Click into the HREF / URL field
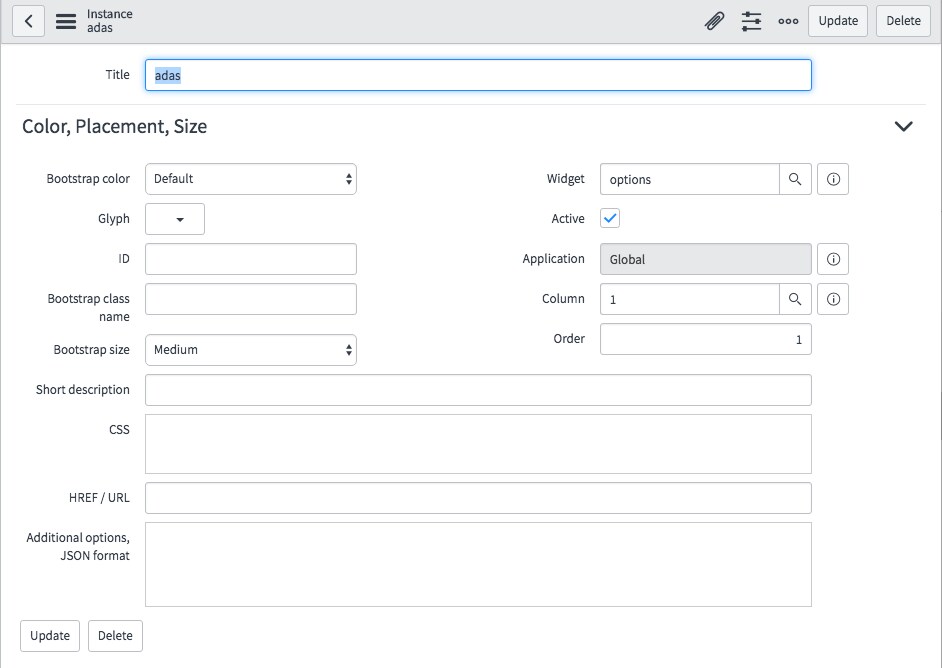942x668 pixels. (x=478, y=498)
